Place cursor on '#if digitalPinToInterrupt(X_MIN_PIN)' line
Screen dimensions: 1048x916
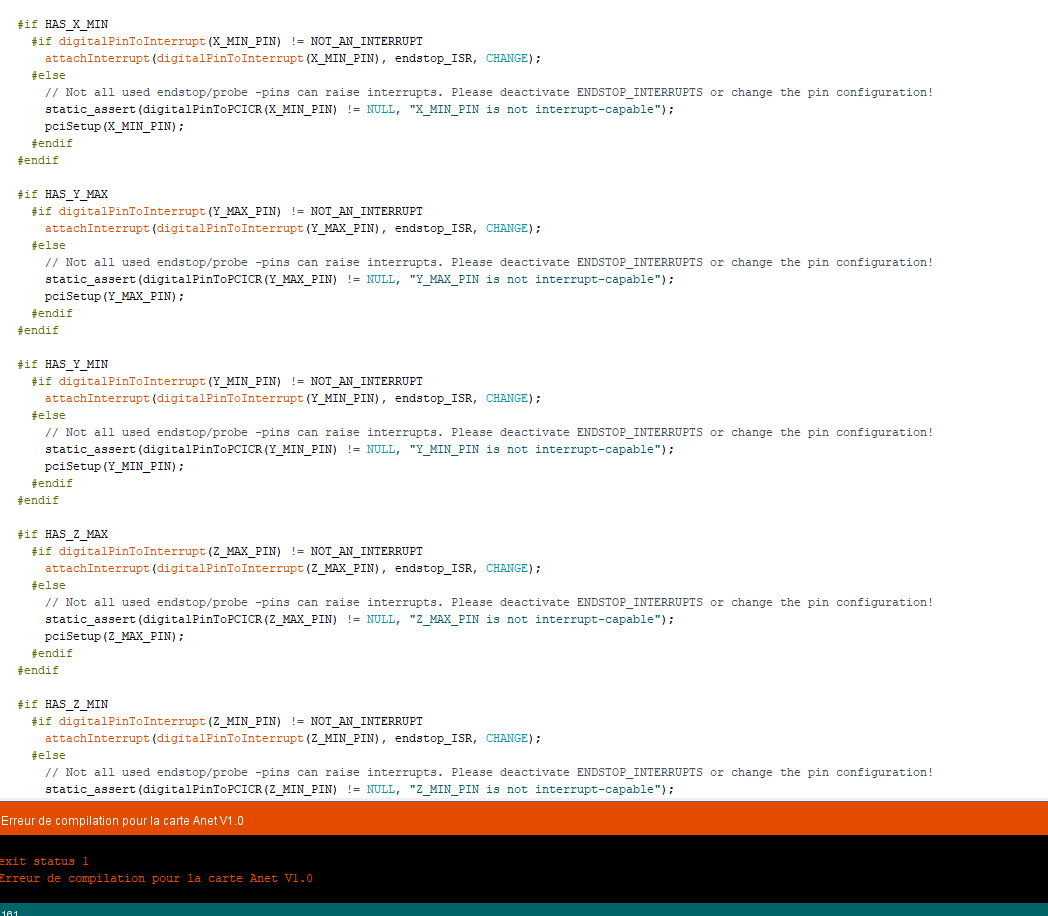227,41
